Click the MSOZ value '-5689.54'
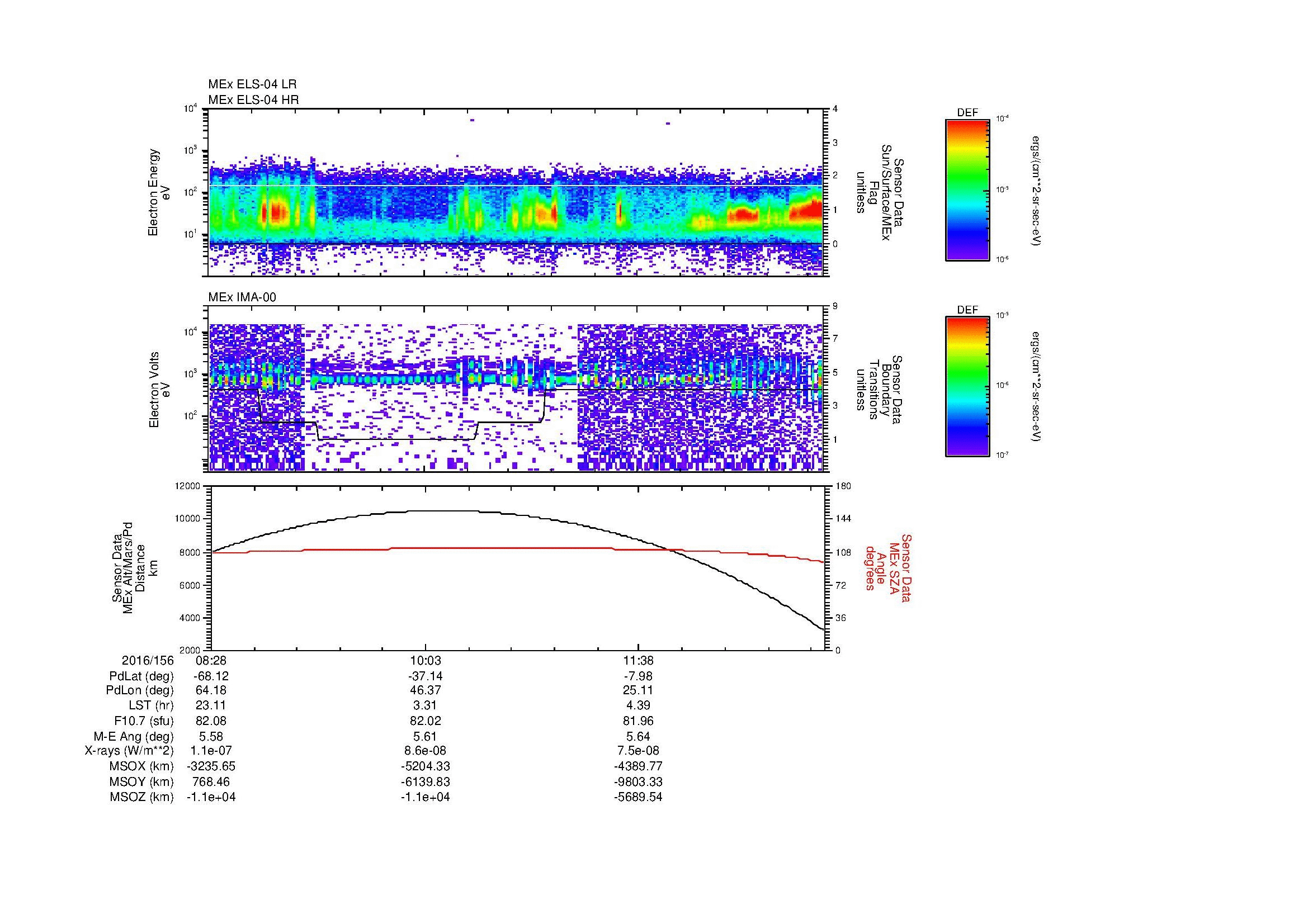 [639, 797]
